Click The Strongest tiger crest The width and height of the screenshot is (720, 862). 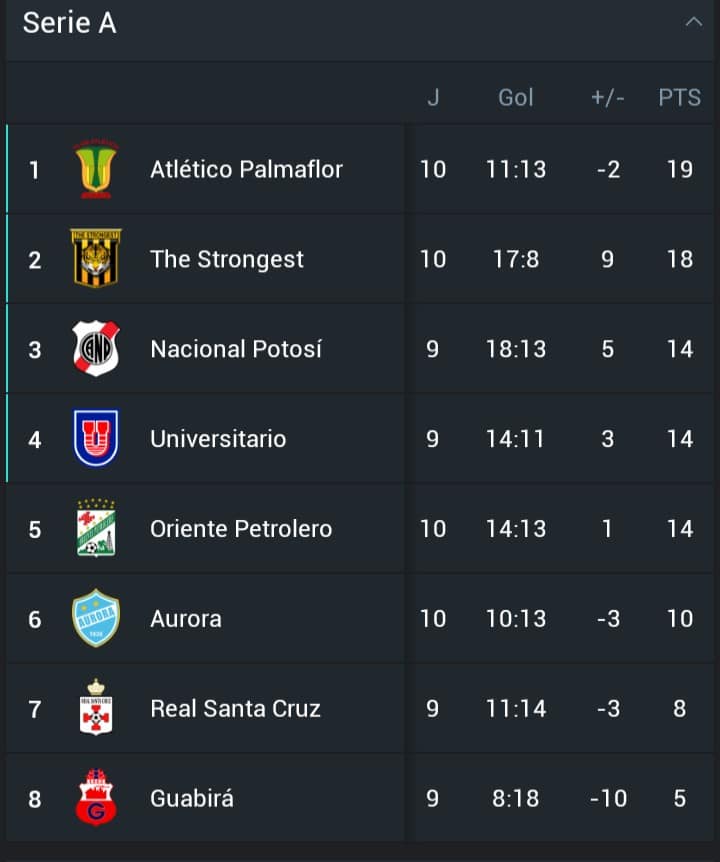[96, 259]
